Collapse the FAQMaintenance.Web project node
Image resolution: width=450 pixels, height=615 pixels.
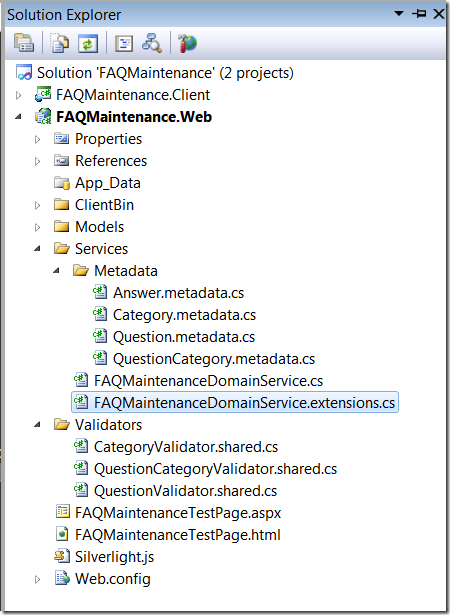[x=18, y=116]
